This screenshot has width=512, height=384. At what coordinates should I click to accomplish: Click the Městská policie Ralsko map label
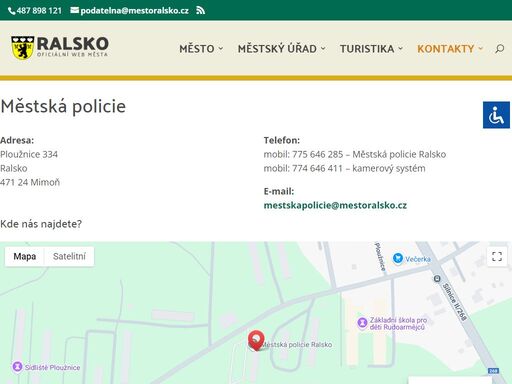point(298,345)
